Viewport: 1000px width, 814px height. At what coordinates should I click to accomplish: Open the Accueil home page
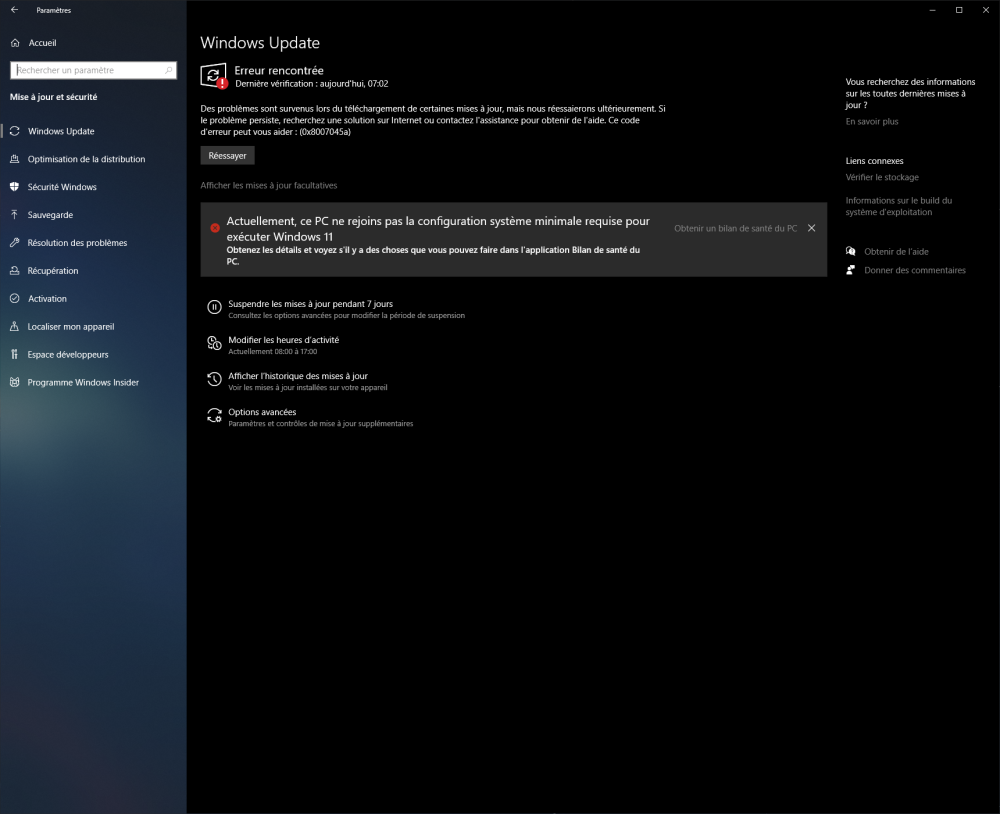click(x=42, y=43)
